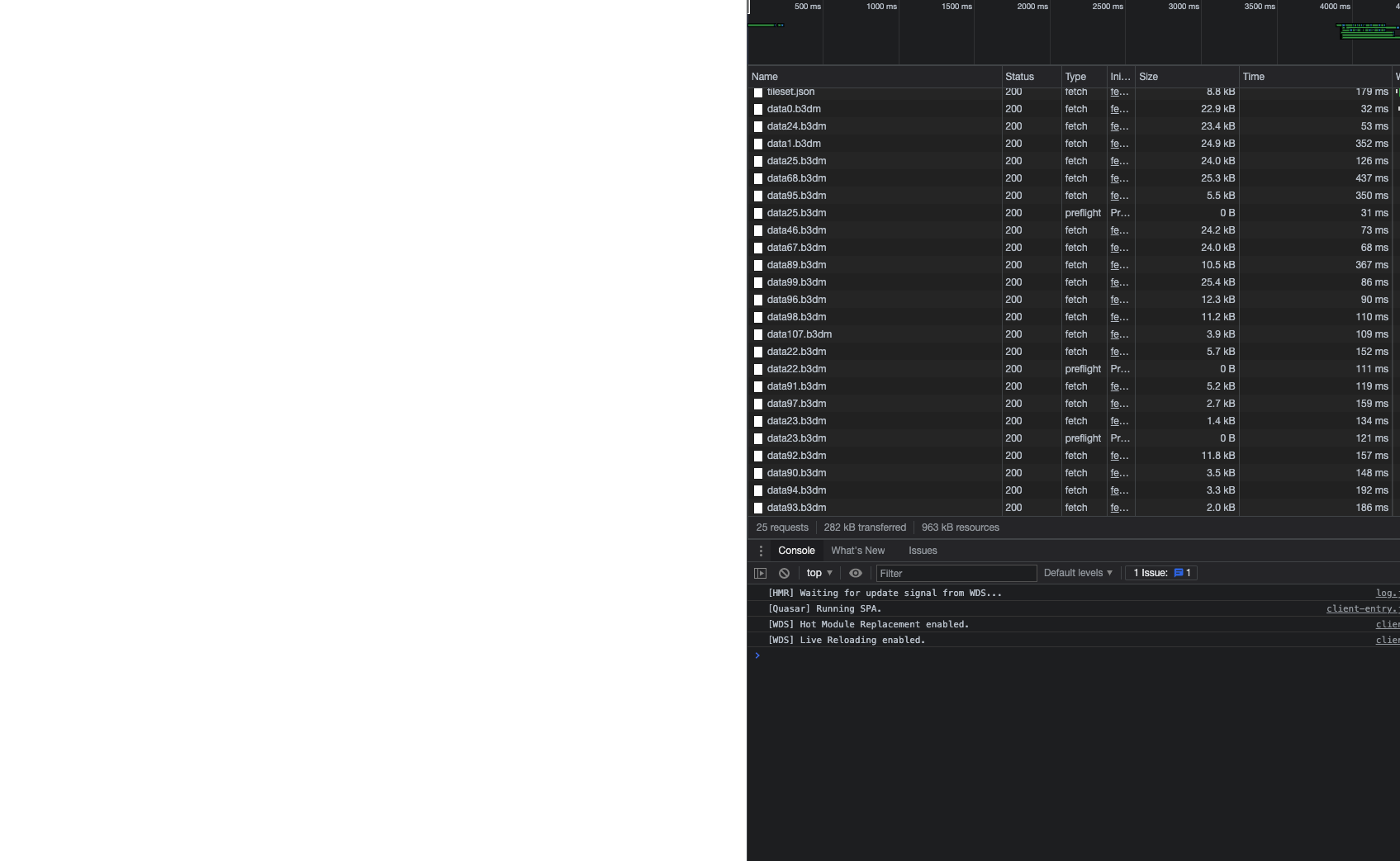The height and width of the screenshot is (861, 1400).
Task: Click the tileset.json request row
Action: (x=791, y=92)
